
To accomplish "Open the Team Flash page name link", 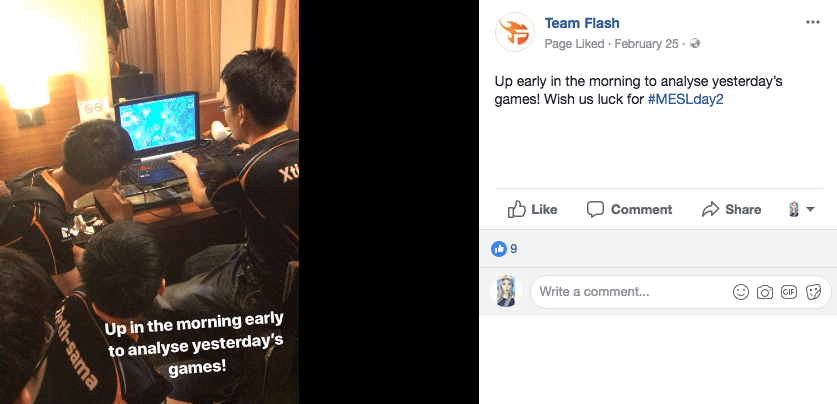I will pyautogui.click(x=582, y=23).
